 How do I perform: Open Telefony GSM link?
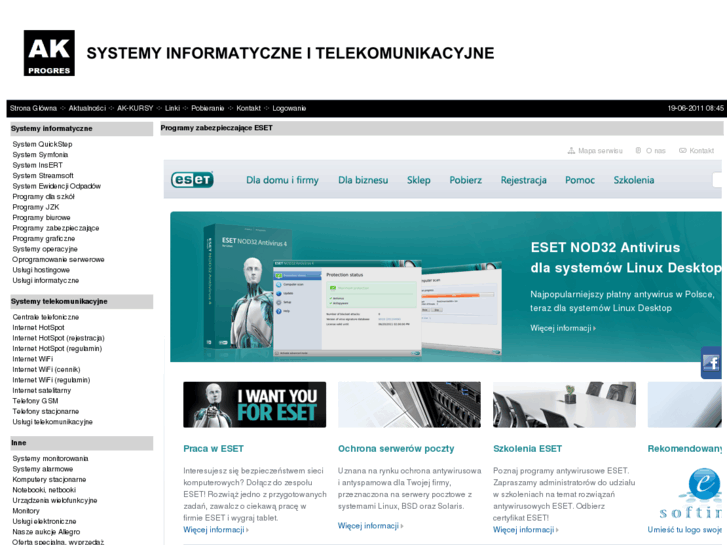[x=35, y=401]
